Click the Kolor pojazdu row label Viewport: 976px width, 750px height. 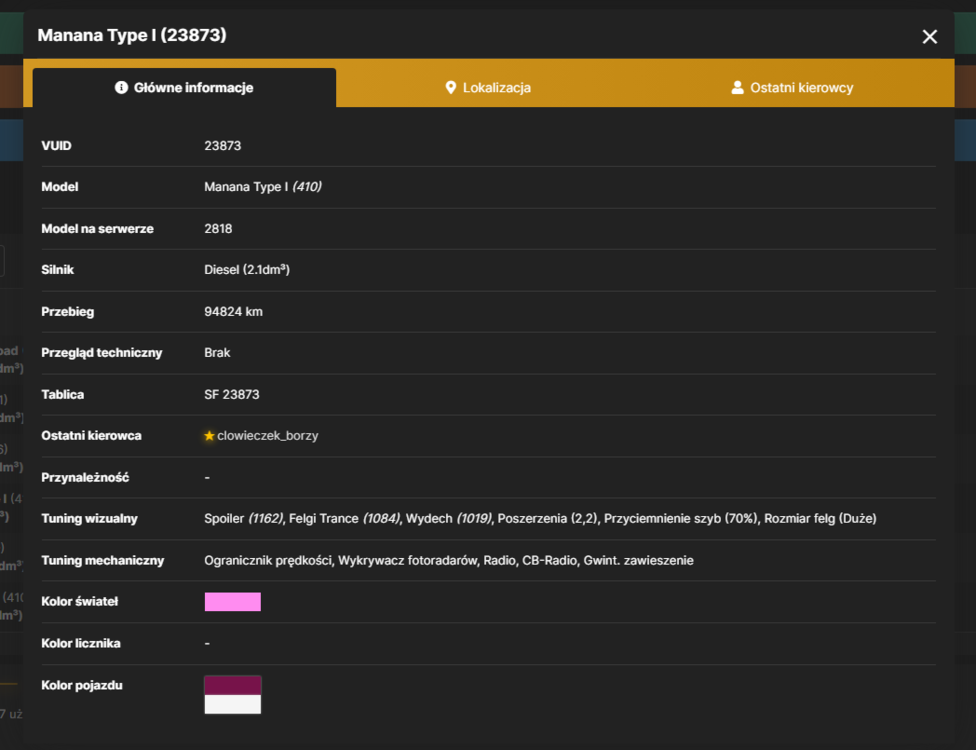[x=82, y=685]
